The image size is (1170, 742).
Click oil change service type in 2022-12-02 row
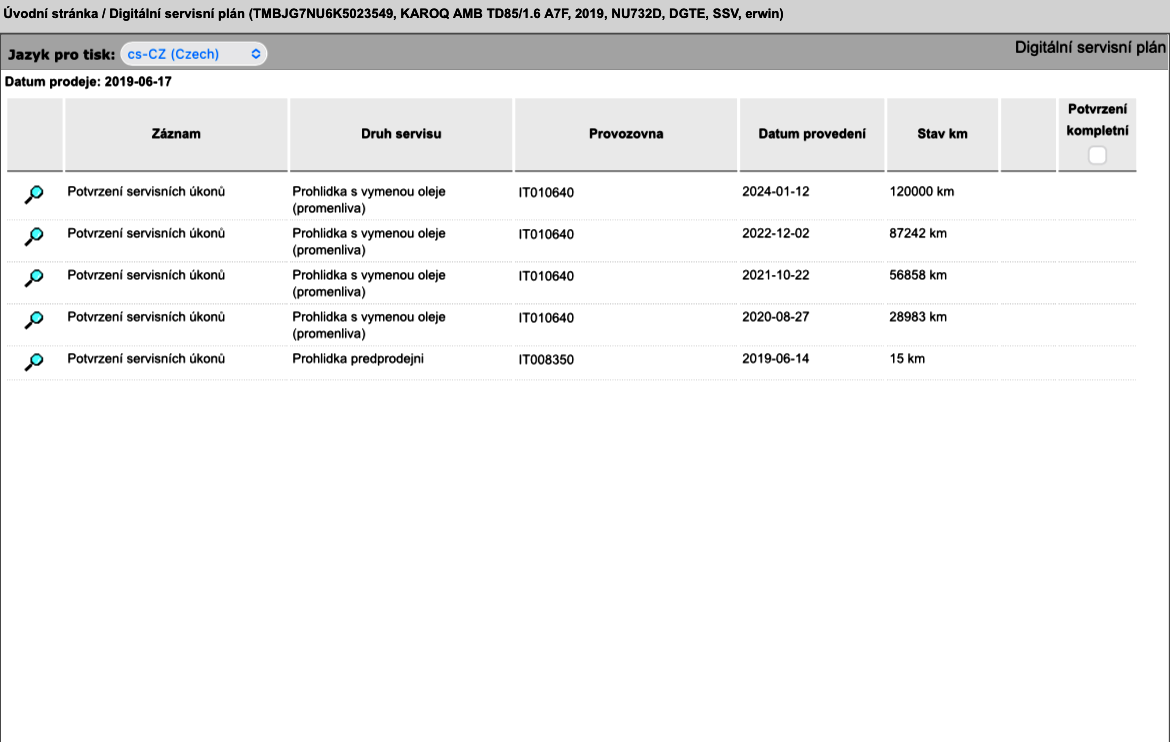(369, 241)
